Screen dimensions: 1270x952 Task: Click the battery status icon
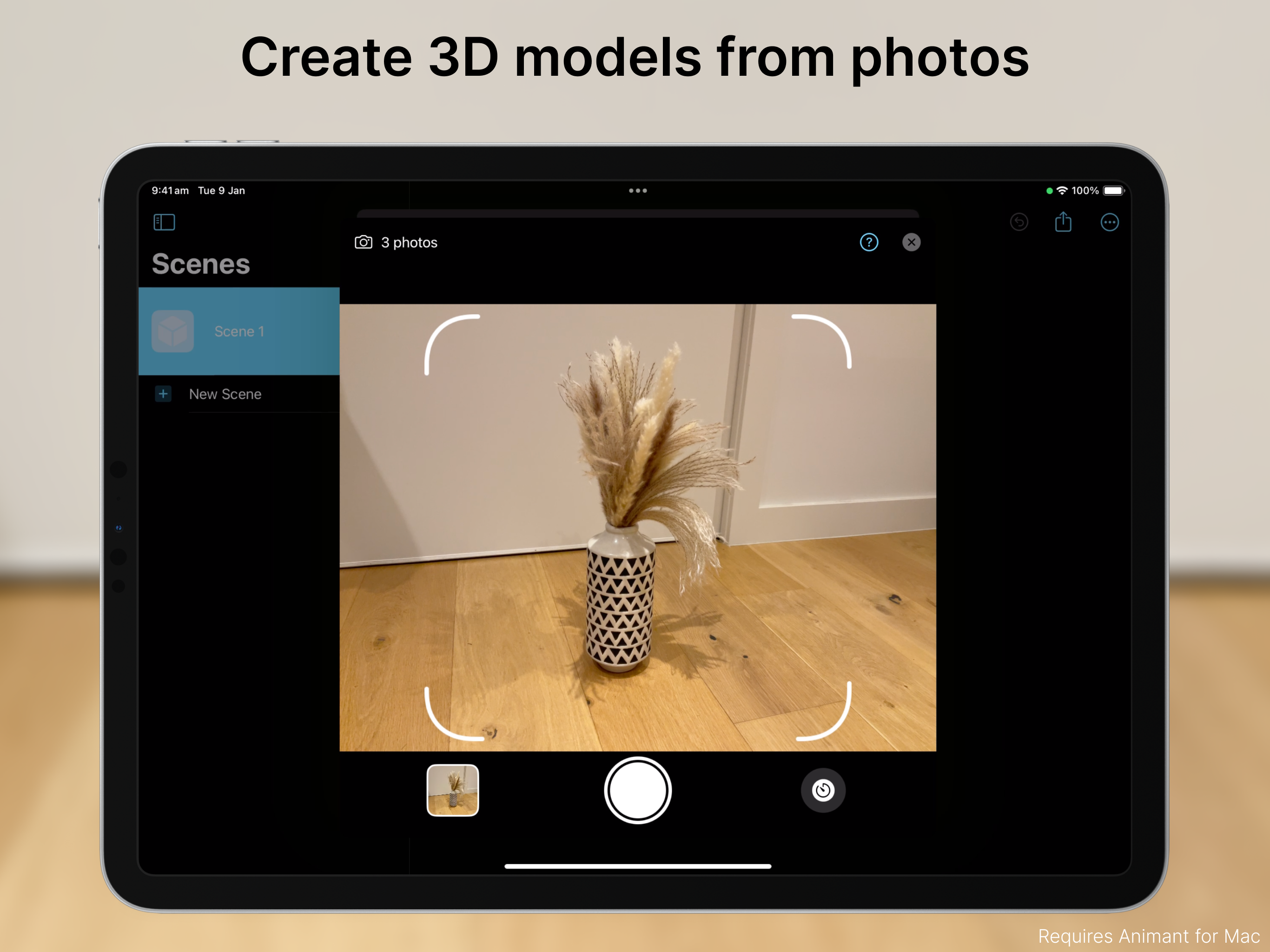click(x=1113, y=191)
